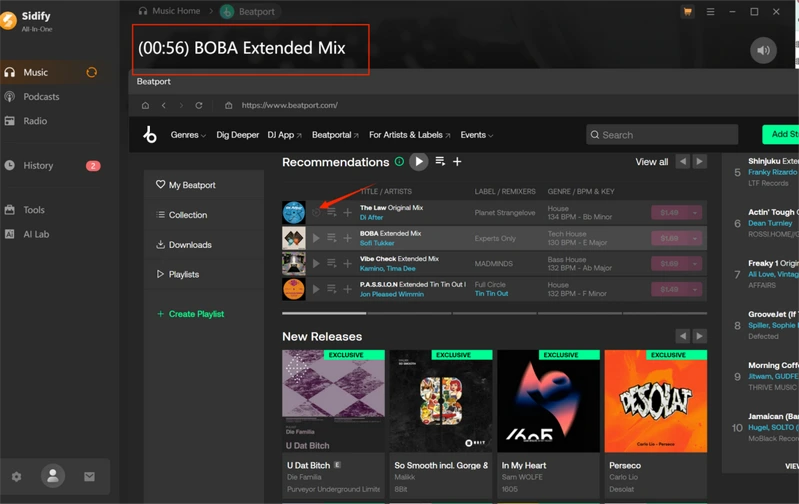799x504 pixels.
Task: Show previous Recommendations page arrow
Action: click(682, 162)
